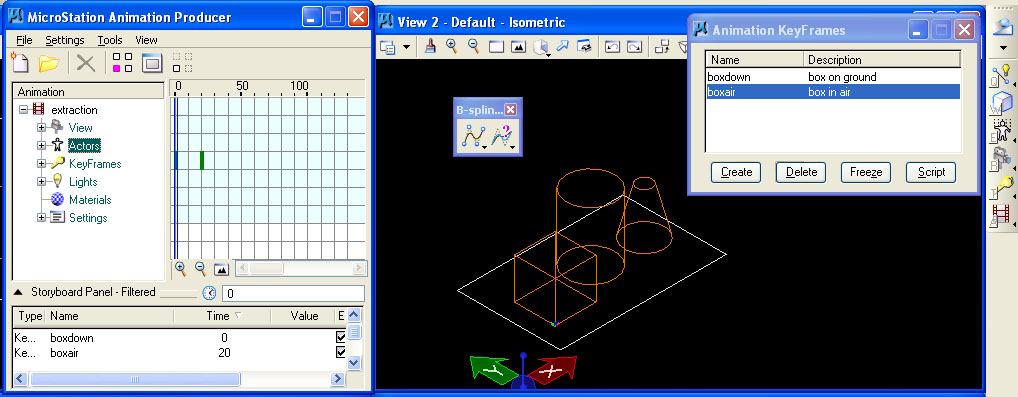1018x397 pixels.
Task: Select the Place B-spline Curve tool
Action: pos(473,136)
